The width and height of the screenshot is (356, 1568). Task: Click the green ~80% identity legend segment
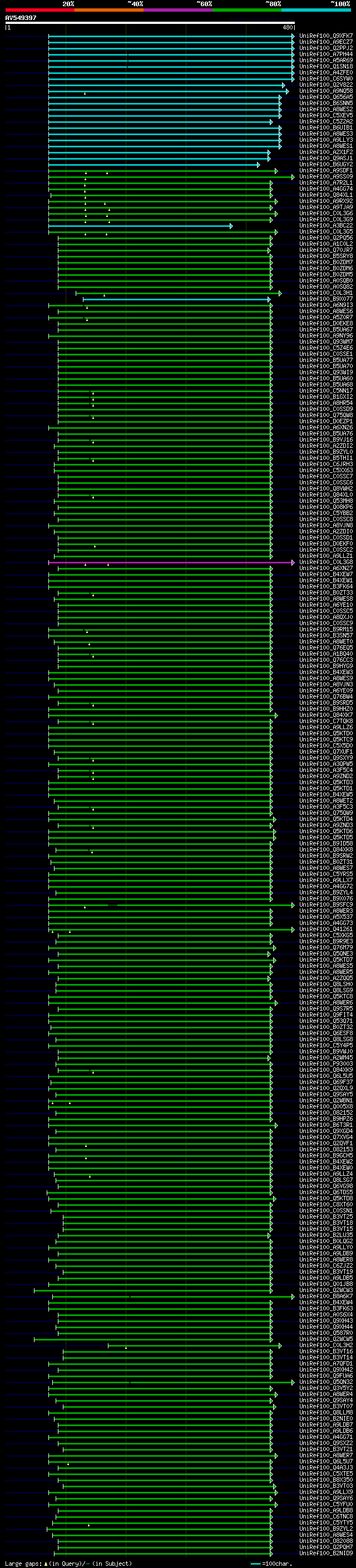coord(246,10)
